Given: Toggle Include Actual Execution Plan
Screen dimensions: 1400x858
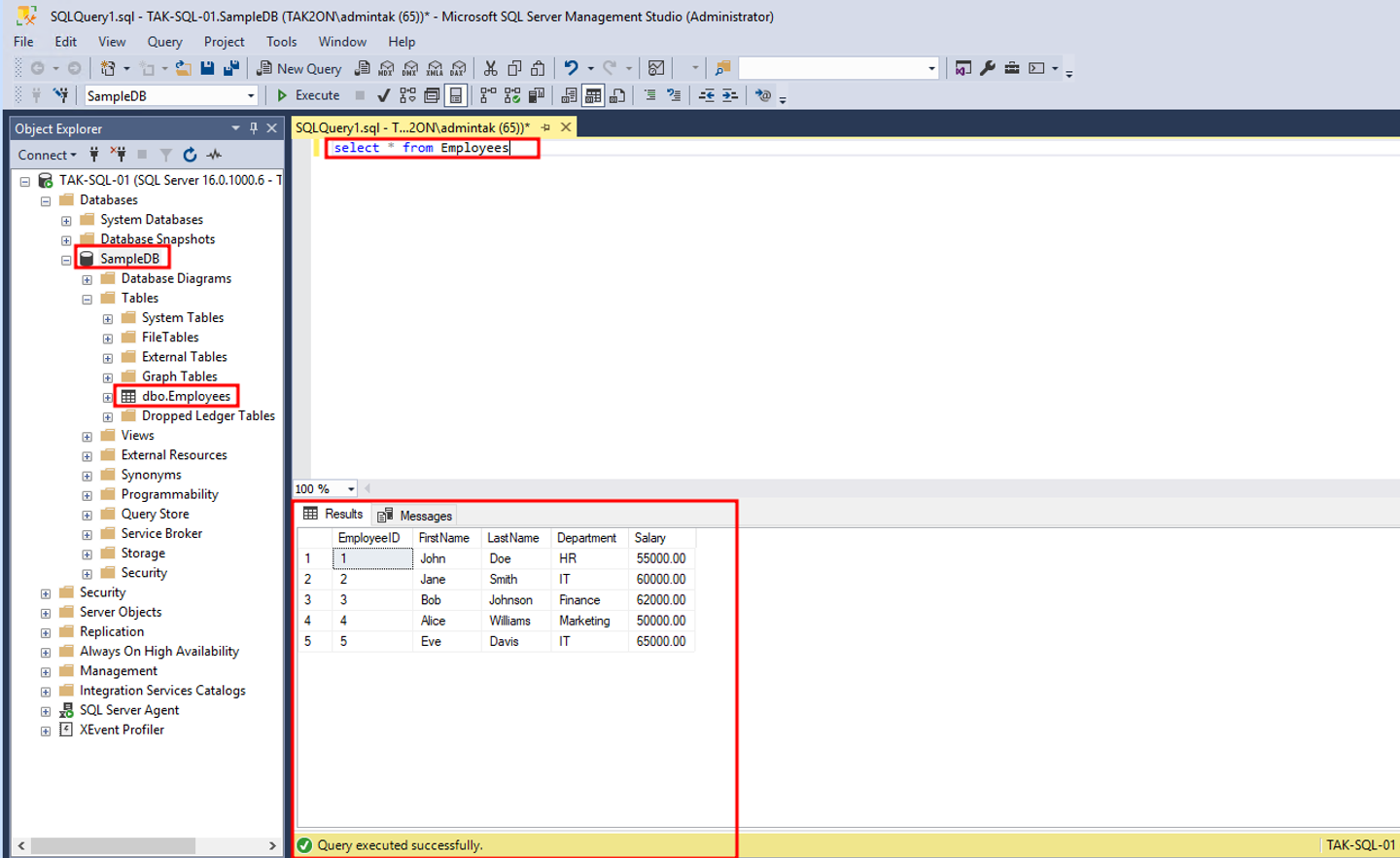Looking at the screenshot, I should click(488, 95).
